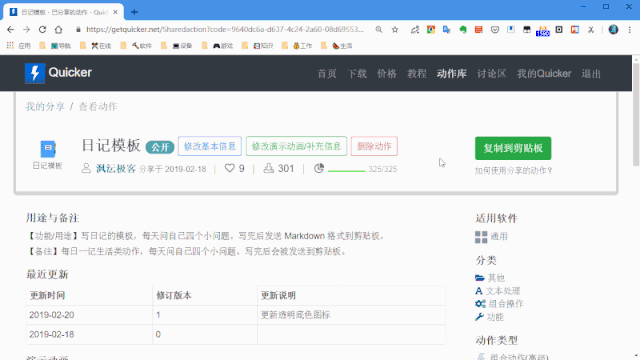The height and width of the screenshot is (360, 640).
Task: Open the 讨论区 nav item
Action: [x=491, y=73]
